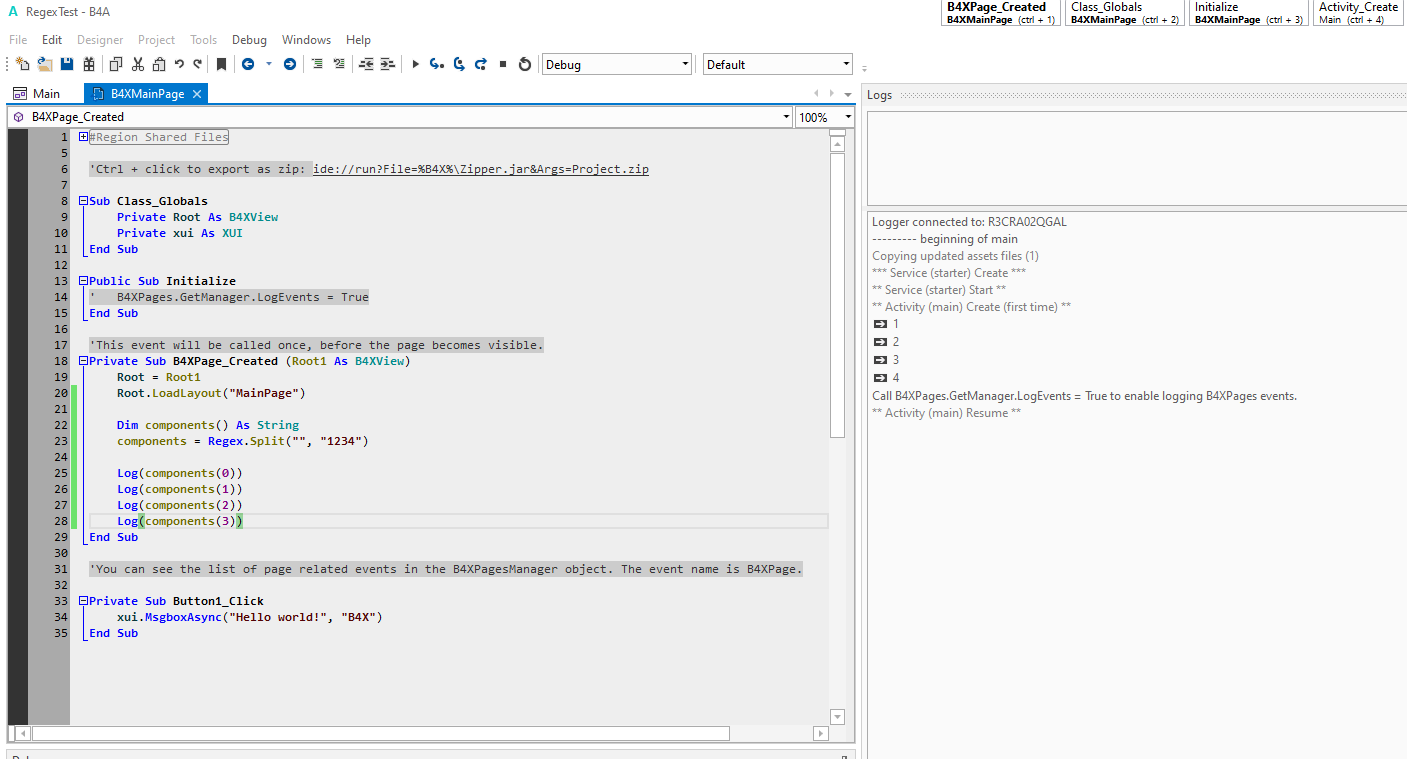Toggle bookmark on current line
Image resolution: width=1407 pixels, height=759 pixels.
[x=221, y=64]
